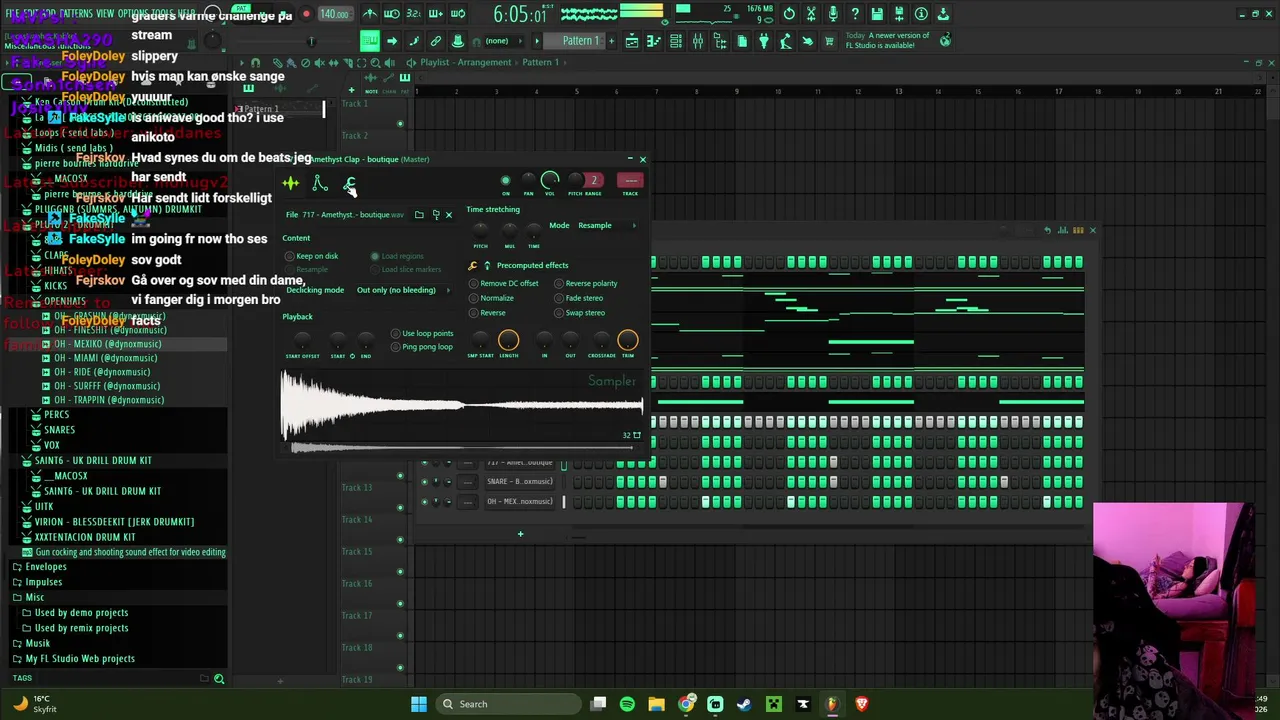Viewport: 1280px width, 720px height.
Task: Open the audio editor icon next to file
Action: [x=435, y=215]
